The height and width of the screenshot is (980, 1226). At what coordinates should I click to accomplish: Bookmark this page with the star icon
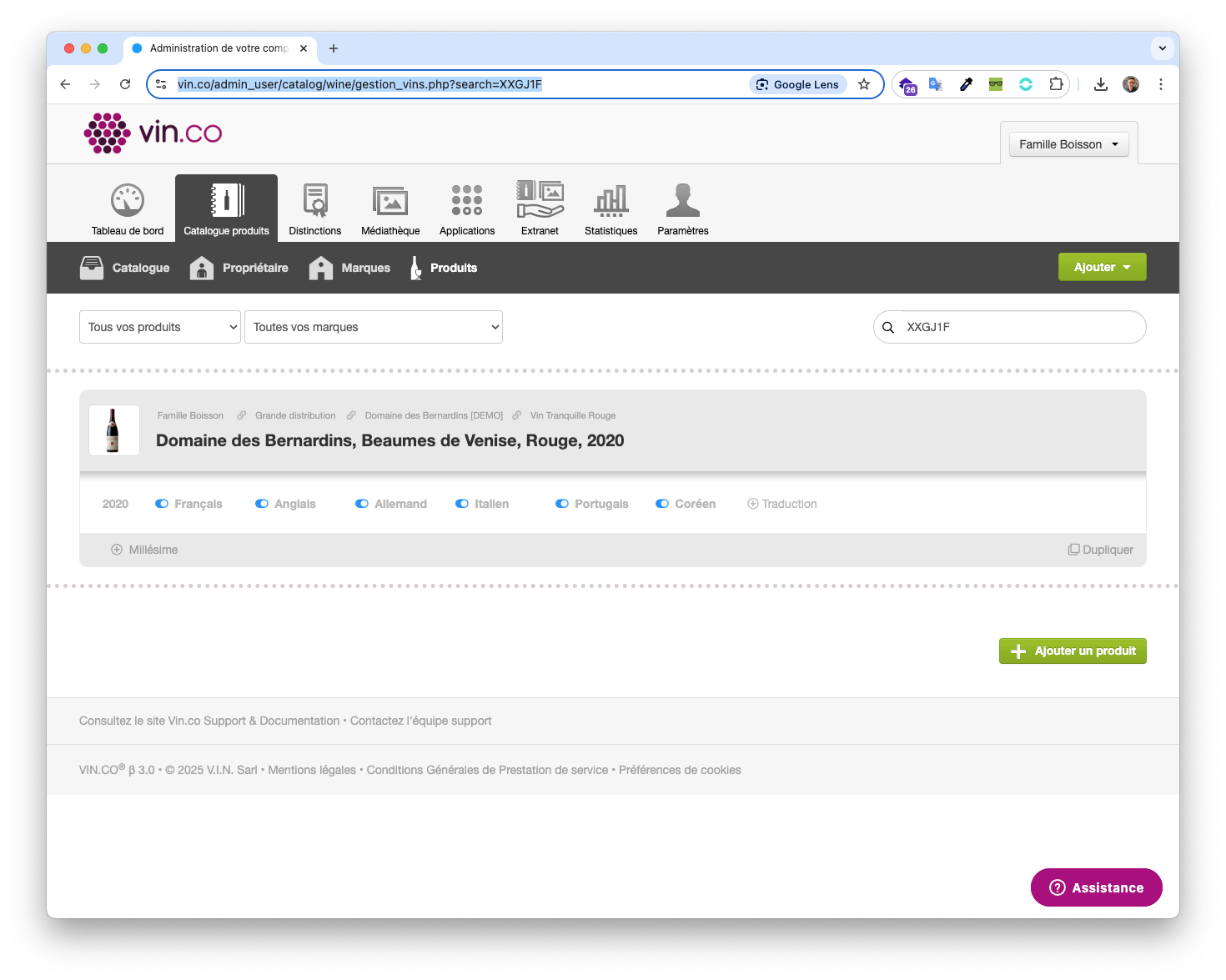pos(864,84)
